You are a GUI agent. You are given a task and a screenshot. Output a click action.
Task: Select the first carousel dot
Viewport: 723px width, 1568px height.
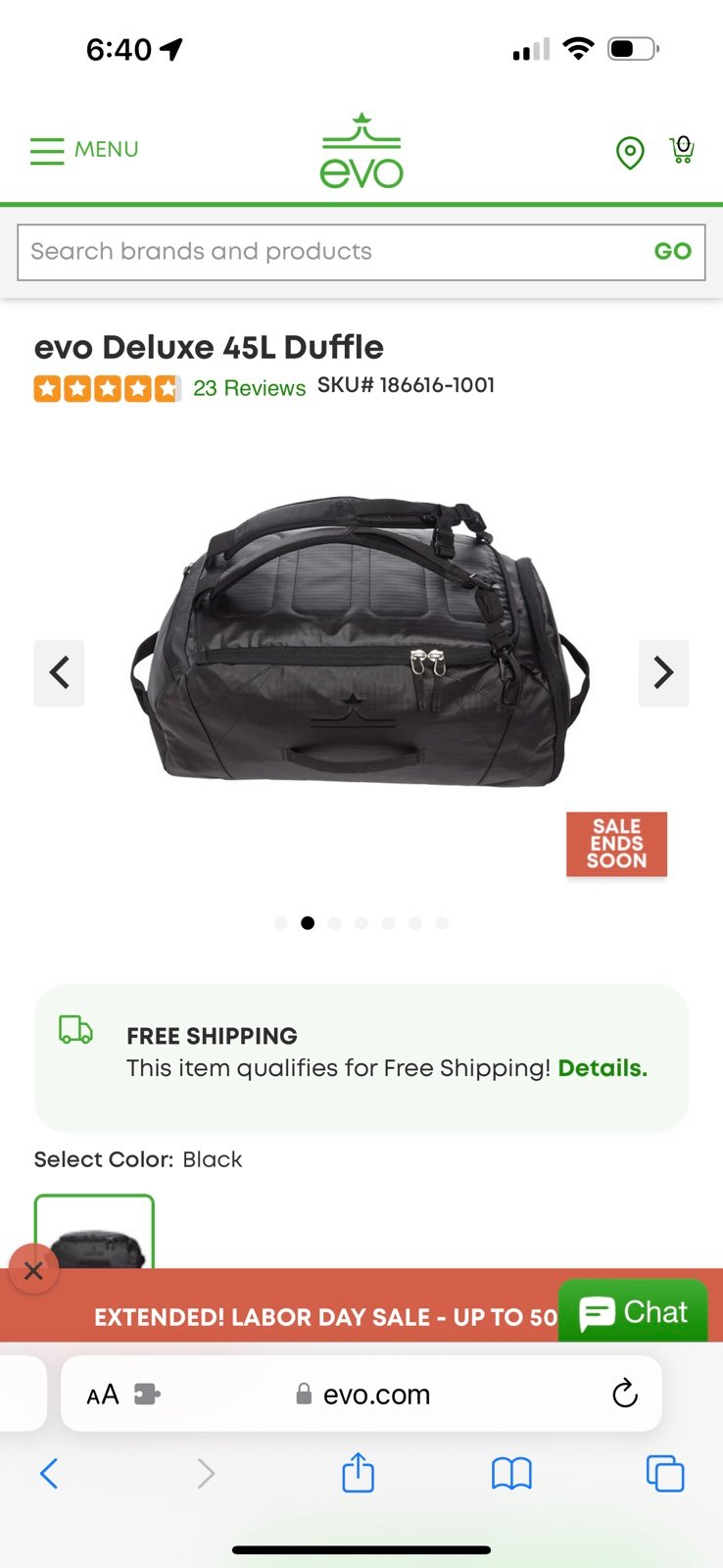[281, 923]
